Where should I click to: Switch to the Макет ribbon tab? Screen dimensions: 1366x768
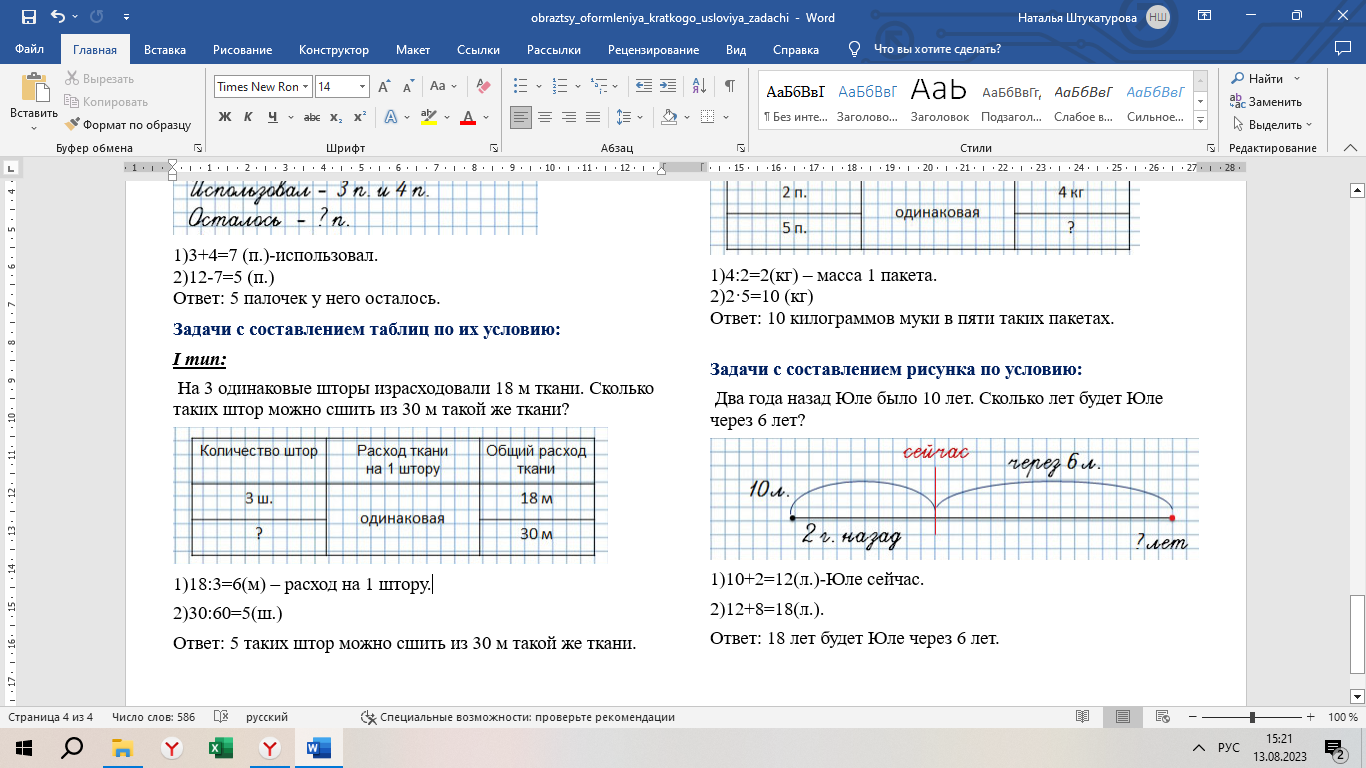point(413,49)
